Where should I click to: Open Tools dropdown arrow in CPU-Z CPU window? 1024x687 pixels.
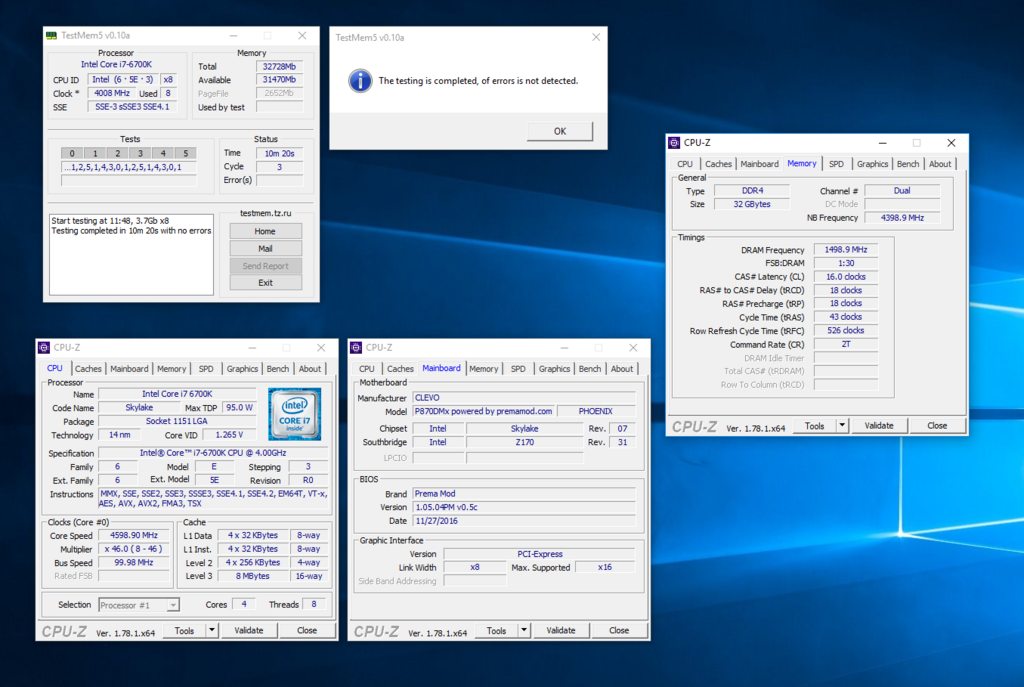(212, 631)
